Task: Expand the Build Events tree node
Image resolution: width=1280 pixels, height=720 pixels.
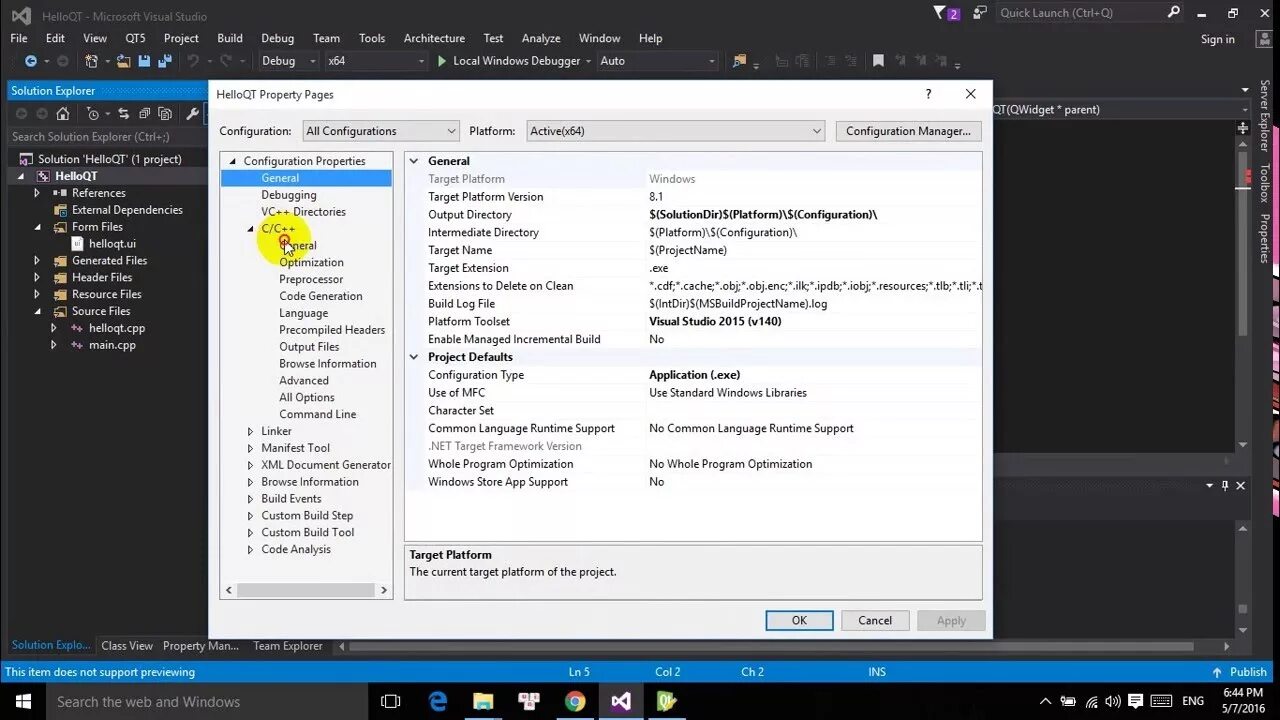Action: pyautogui.click(x=251, y=499)
